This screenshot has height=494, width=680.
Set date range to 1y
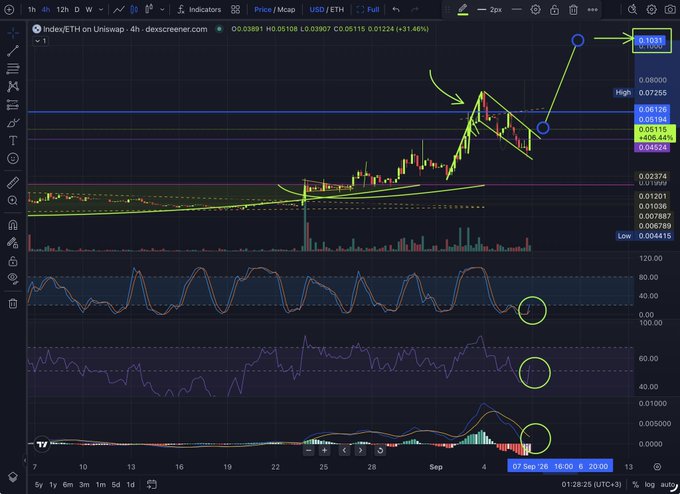point(53,484)
